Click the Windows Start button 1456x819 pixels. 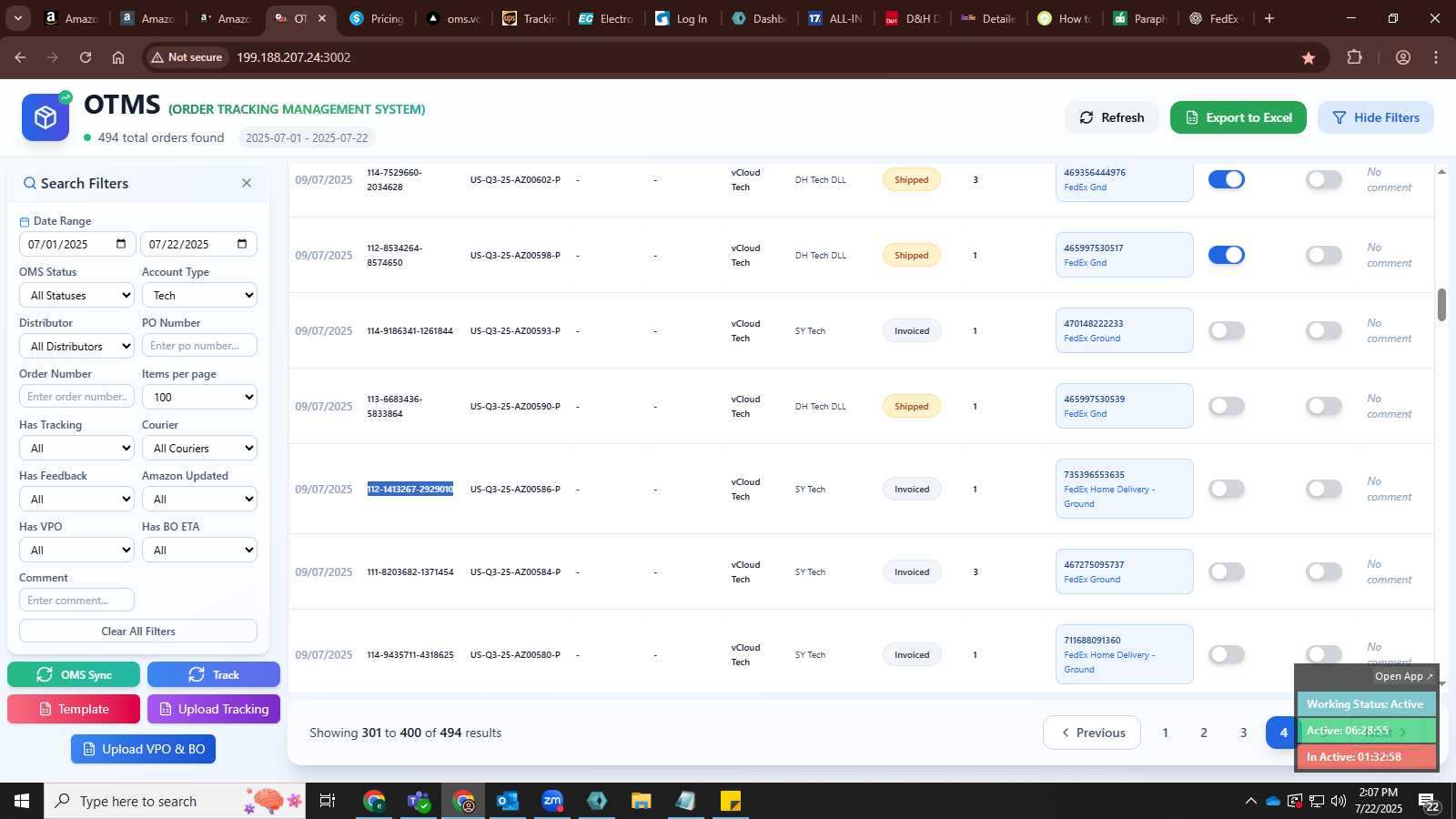(x=22, y=801)
